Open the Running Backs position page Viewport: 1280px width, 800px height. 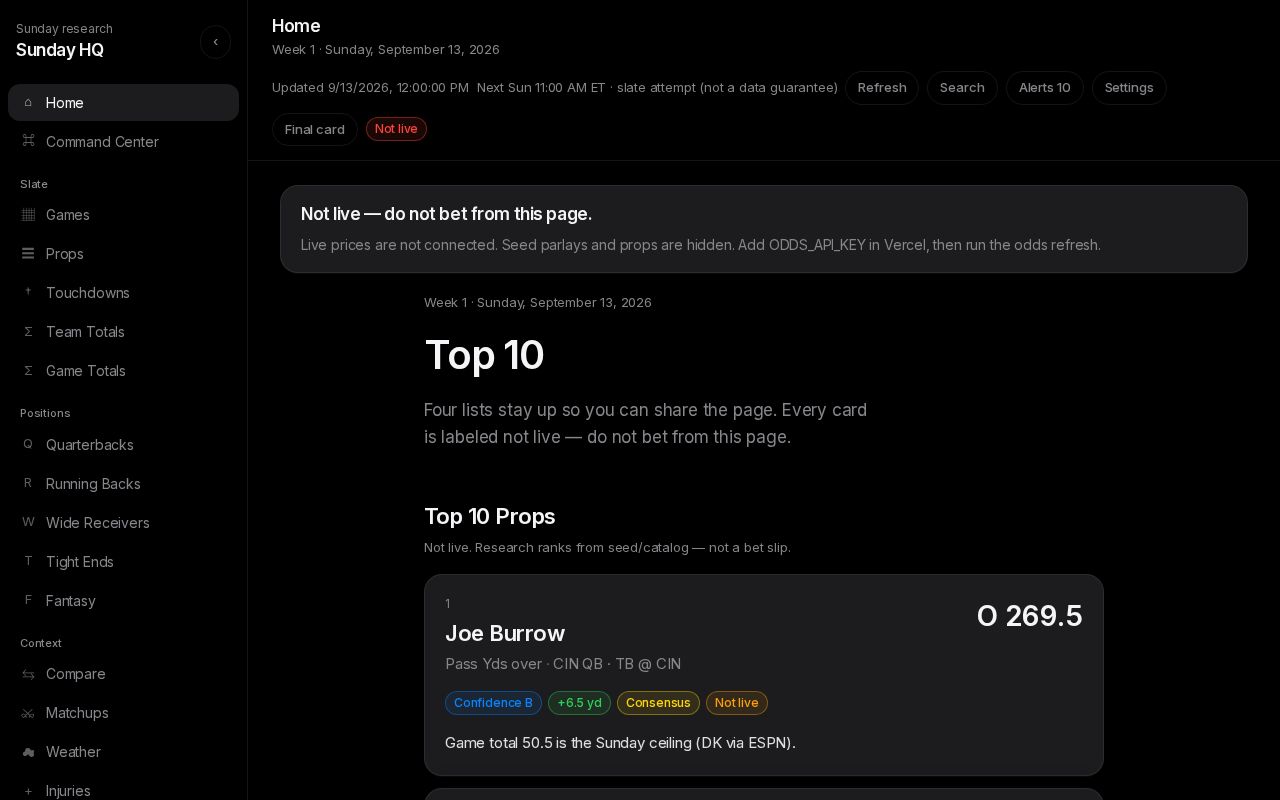[x=123, y=484]
